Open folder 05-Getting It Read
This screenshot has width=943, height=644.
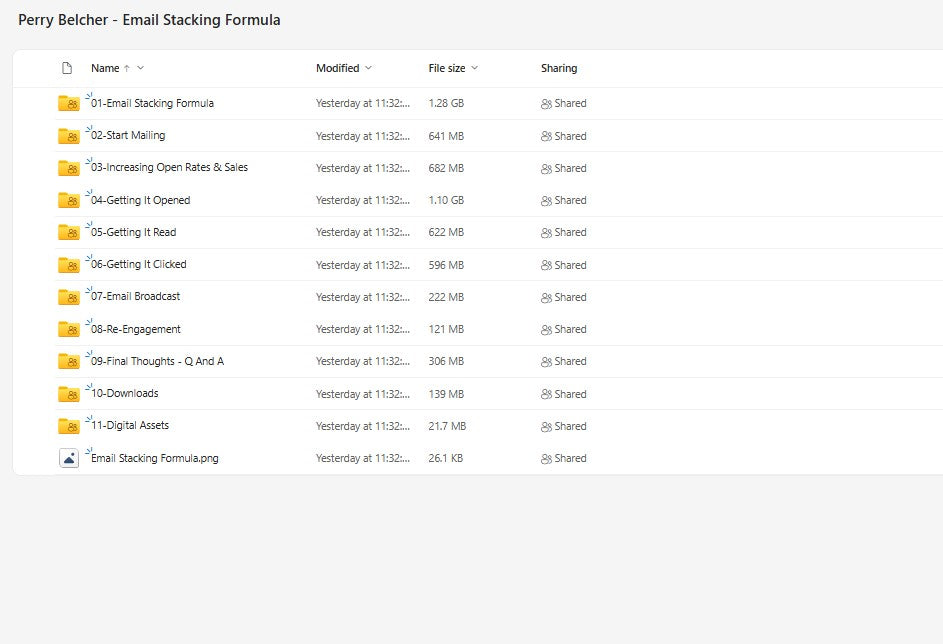pyautogui.click(x=134, y=232)
